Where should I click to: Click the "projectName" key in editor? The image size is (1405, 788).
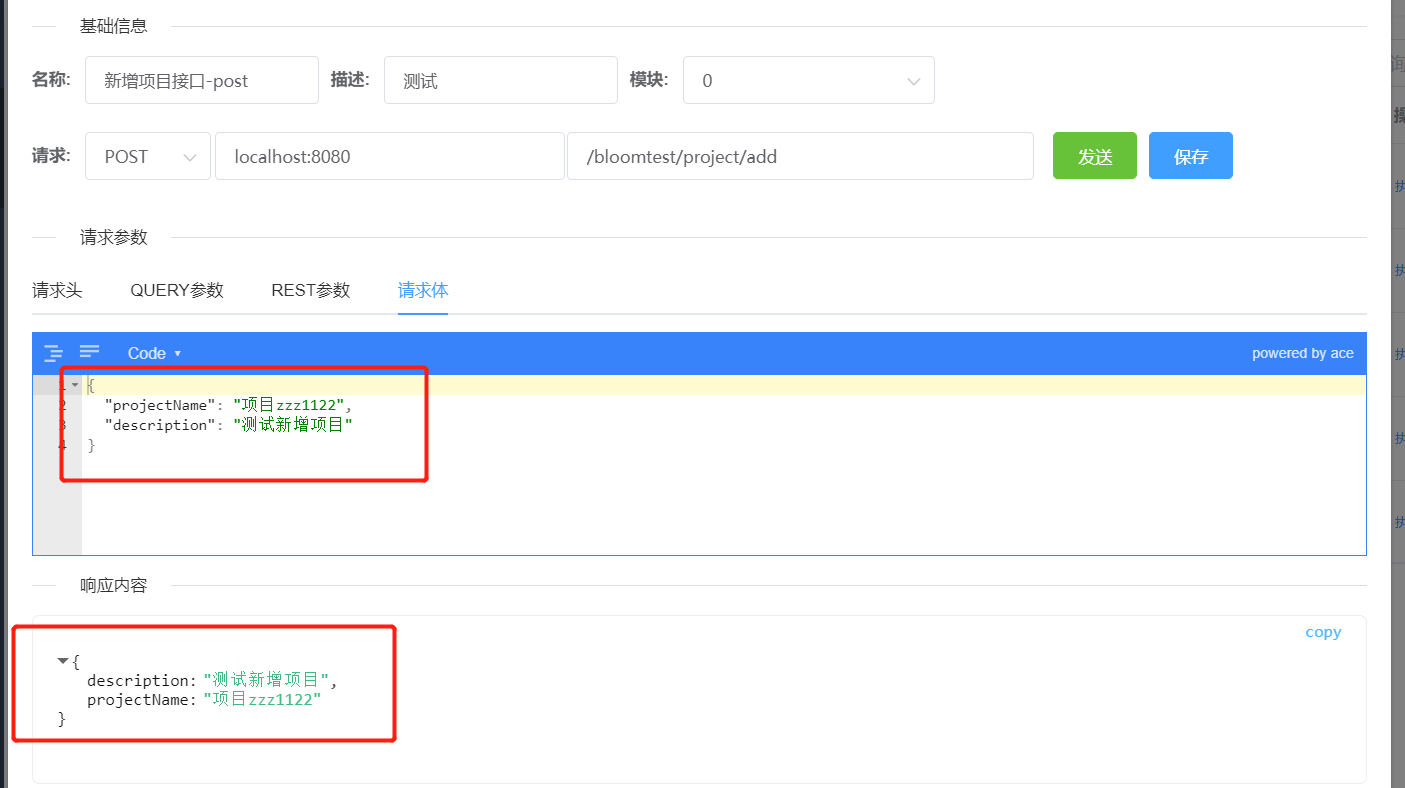click(158, 405)
